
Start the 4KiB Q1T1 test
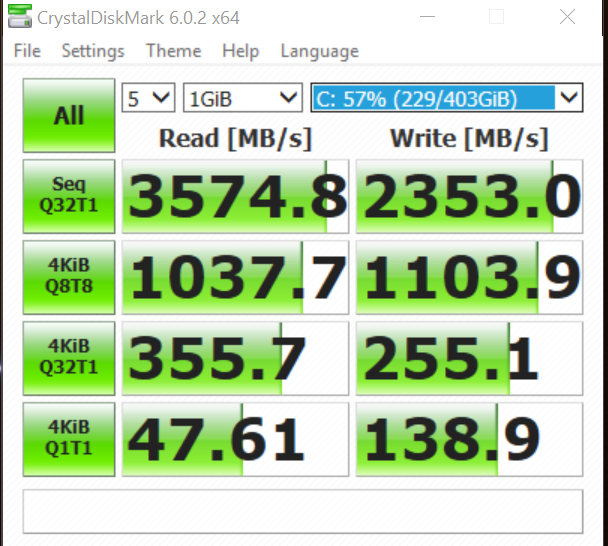pyautogui.click(x=69, y=439)
